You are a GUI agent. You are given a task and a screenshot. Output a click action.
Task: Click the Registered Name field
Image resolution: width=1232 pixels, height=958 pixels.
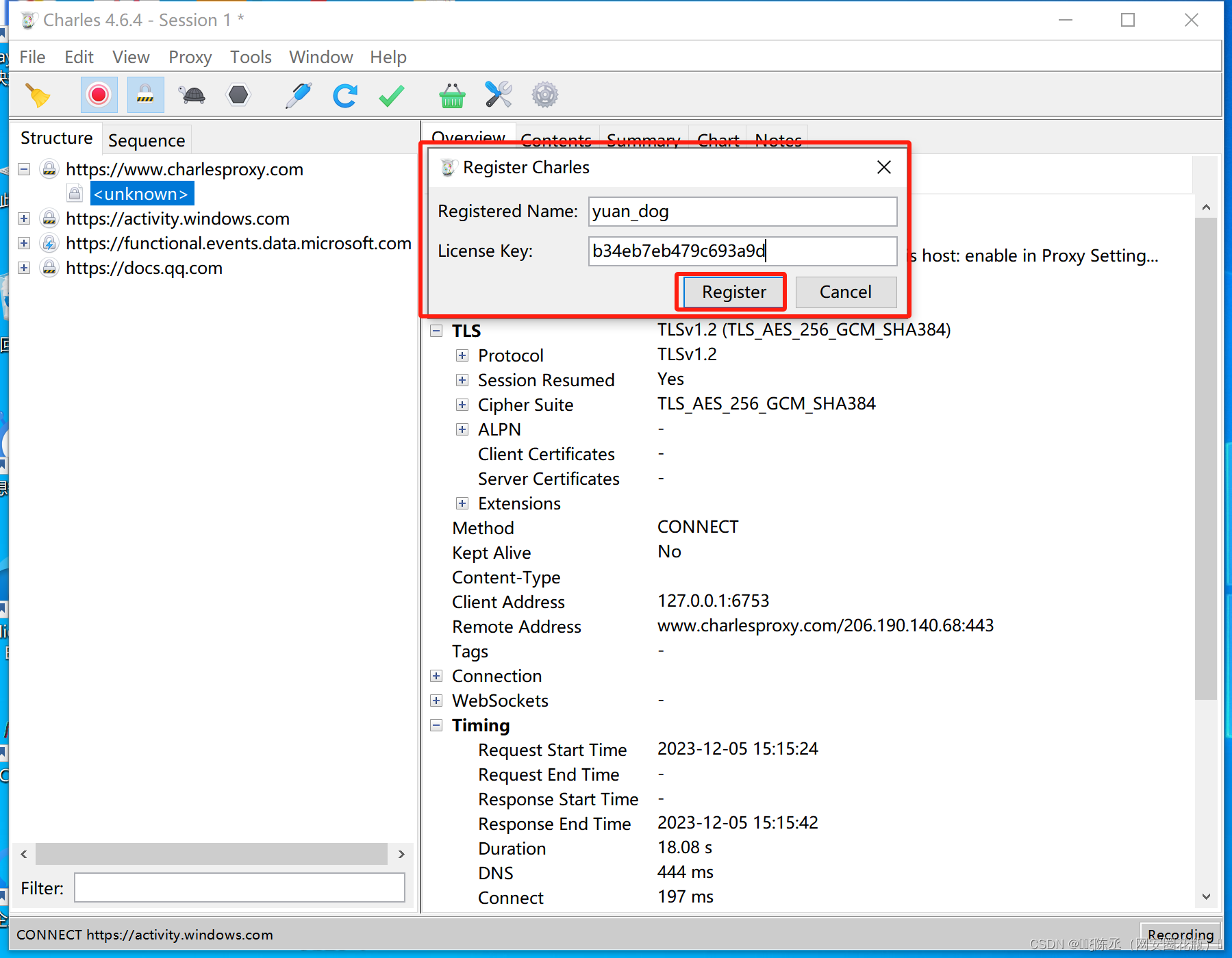point(742,212)
